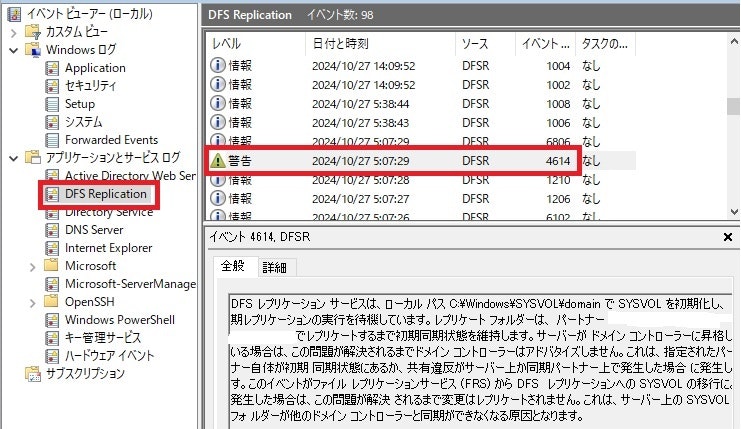Click the なし task cell of event 1002

[x=591, y=85]
